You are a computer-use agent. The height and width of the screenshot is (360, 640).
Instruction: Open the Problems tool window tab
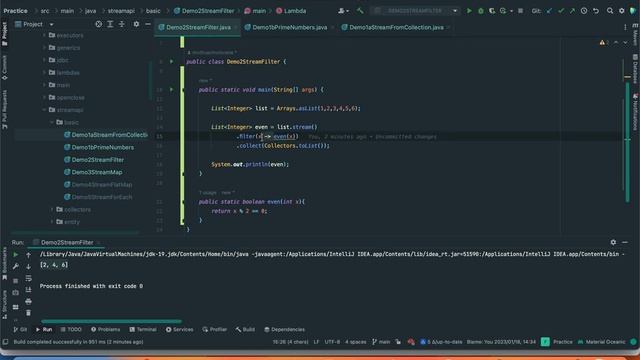tap(106, 329)
